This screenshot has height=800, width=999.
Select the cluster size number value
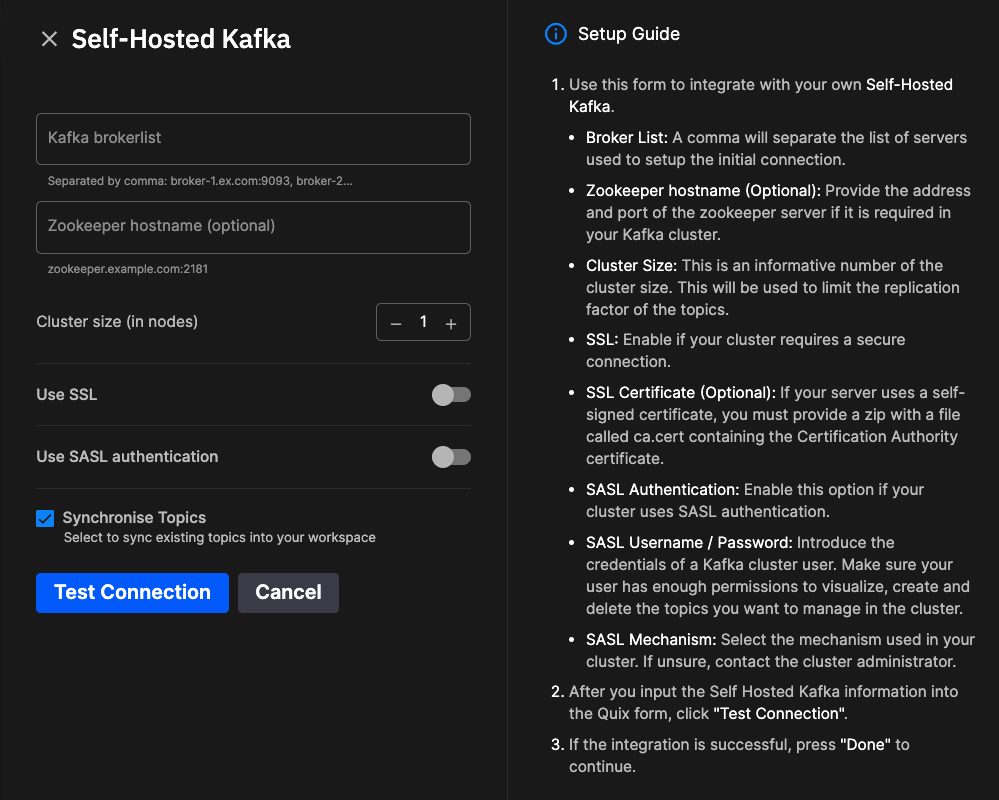(423, 322)
